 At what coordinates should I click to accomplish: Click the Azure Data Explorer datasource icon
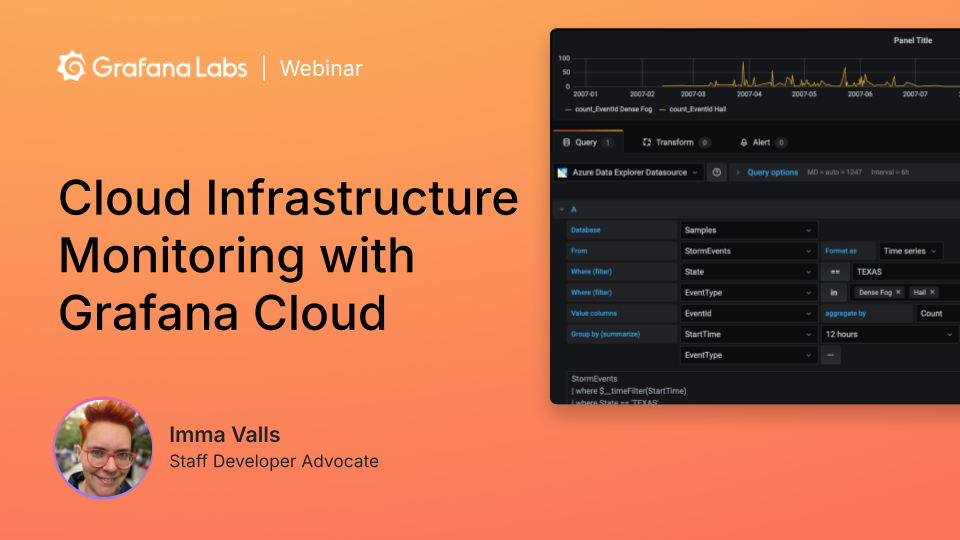(x=564, y=172)
